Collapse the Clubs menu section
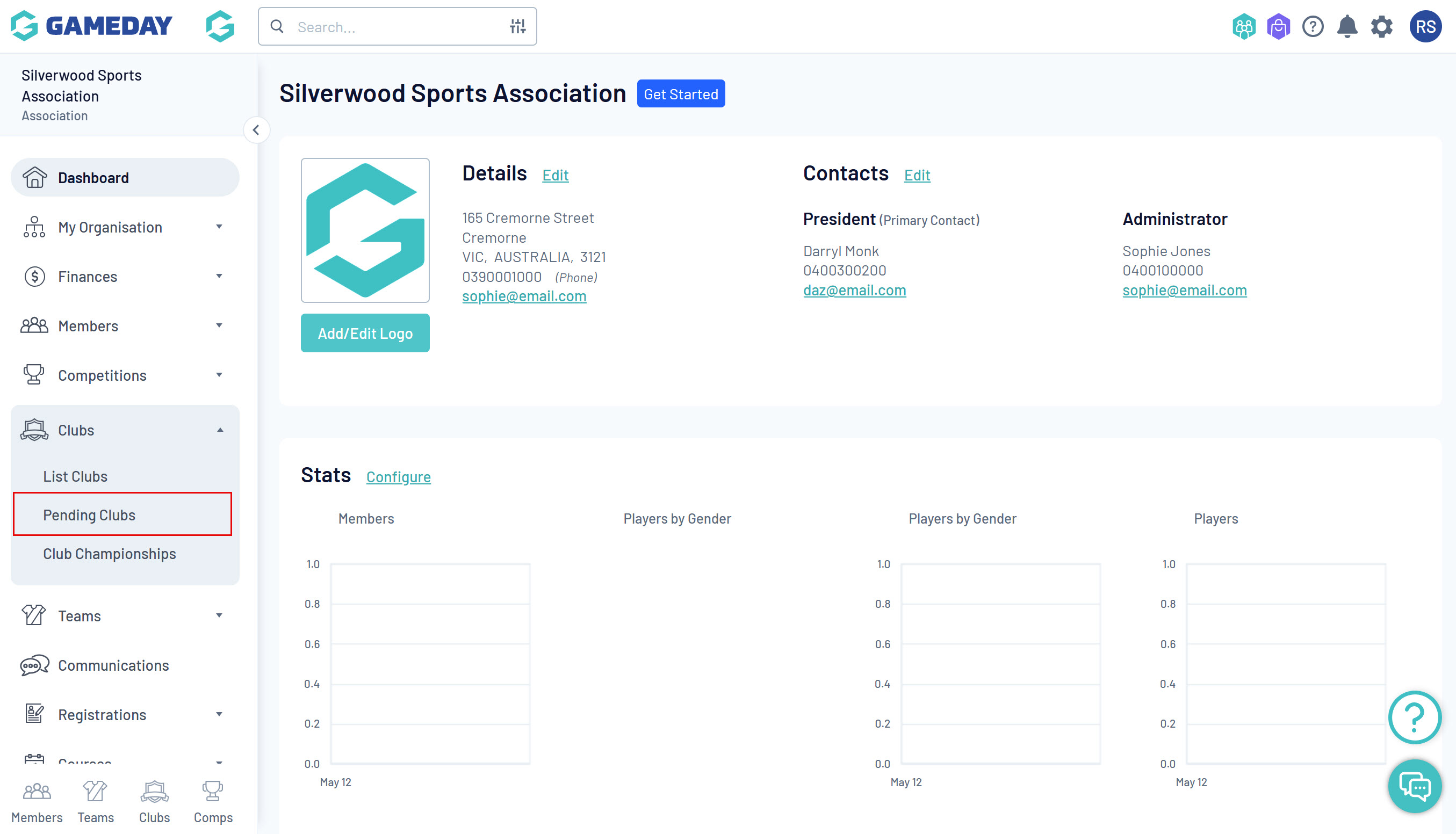The width and height of the screenshot is (1456, 834). [x=125, y=430]
